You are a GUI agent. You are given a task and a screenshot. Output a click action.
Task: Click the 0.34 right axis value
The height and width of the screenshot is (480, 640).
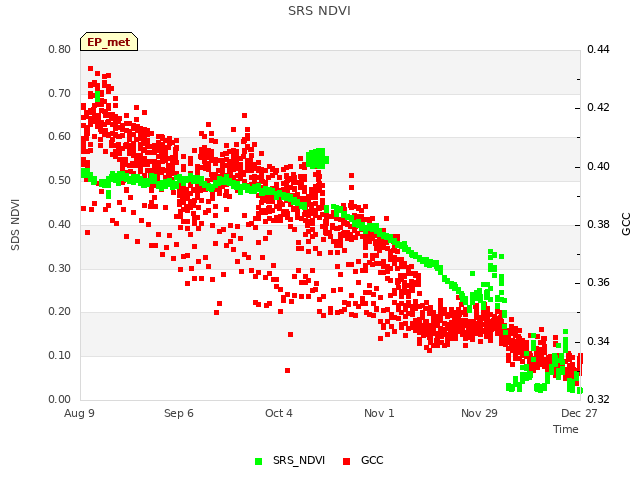[598, 341]
